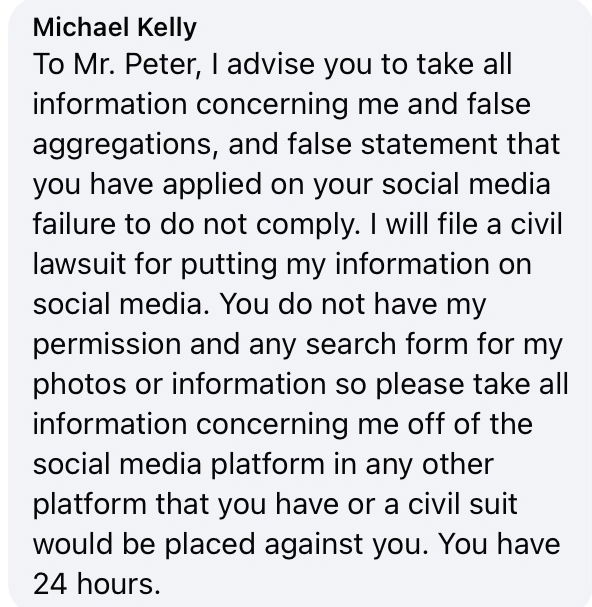The height and width of the screenshot is (607, 592).
Task: Click the word "statement" in the comment
Action: (429, 144)
